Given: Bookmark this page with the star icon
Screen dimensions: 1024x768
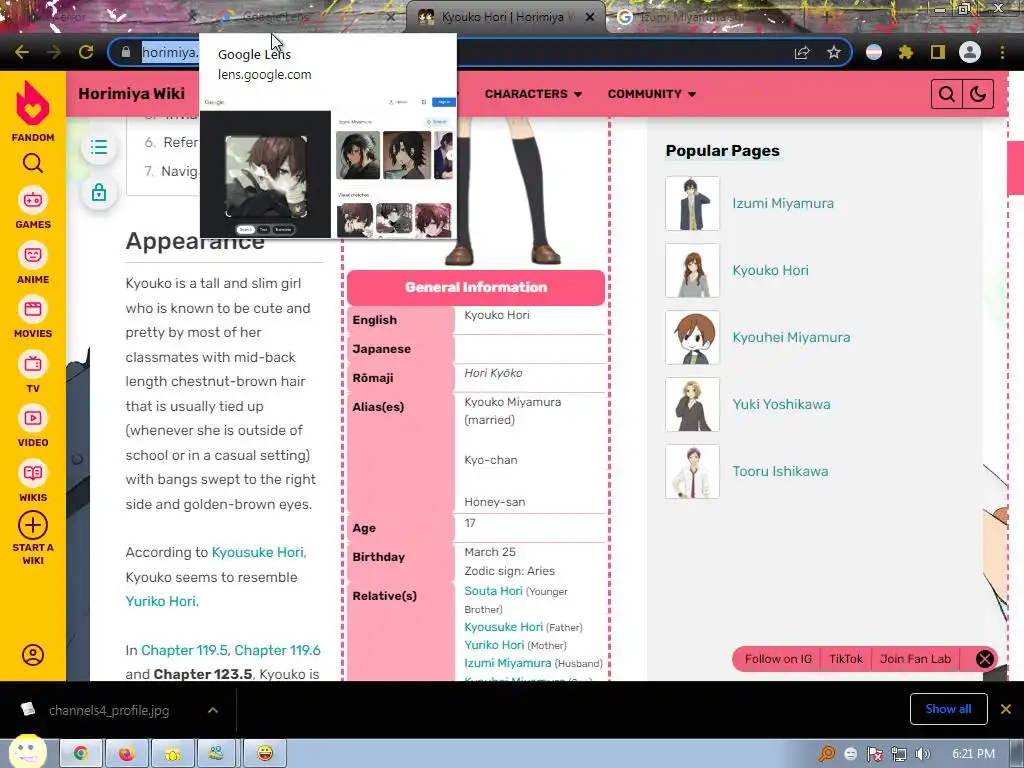Looking at the screenshot, I should pos(833,52).
